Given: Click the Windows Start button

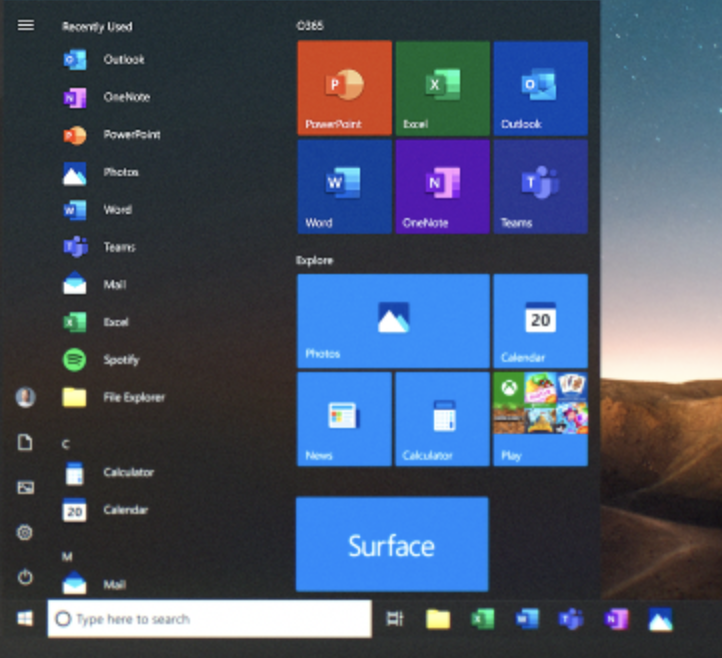Looking at the screenshot, I should pyautogui.click(x=25, y=618).
